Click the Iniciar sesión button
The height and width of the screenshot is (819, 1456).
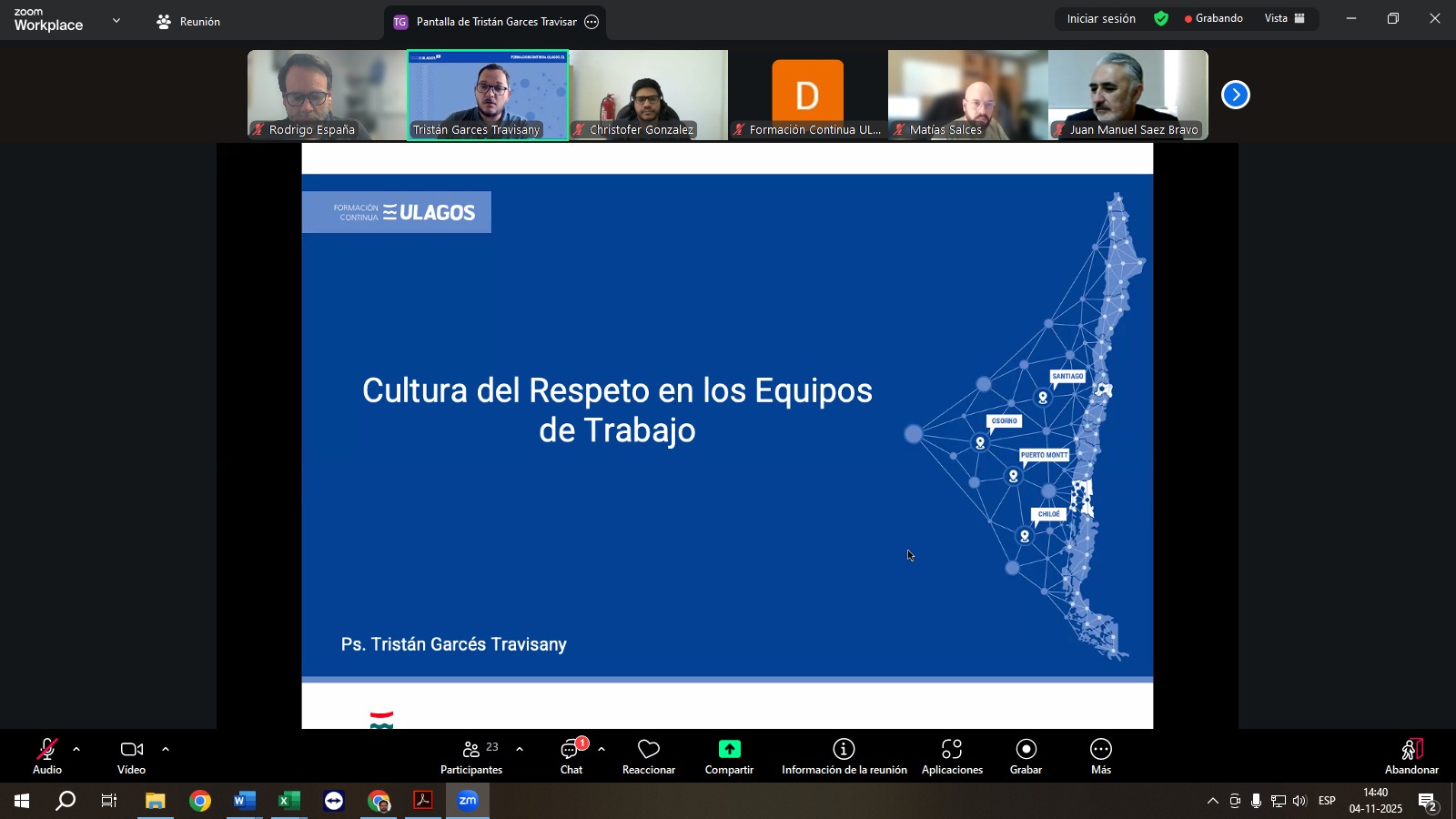click(1100, 18)
